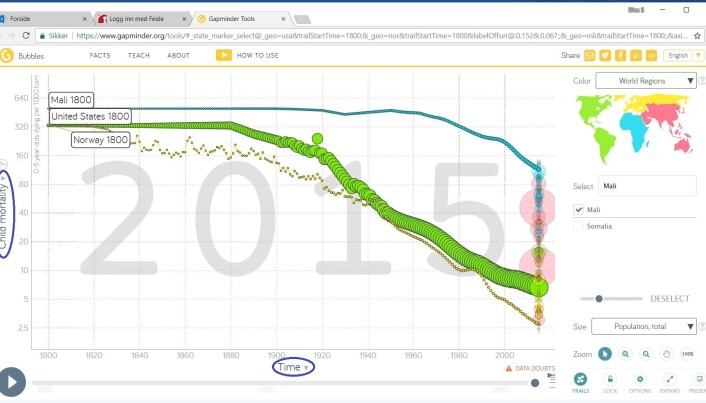Open the Color help question mark
This screenshot has height=403, width=706.
(x=701, y=81)
